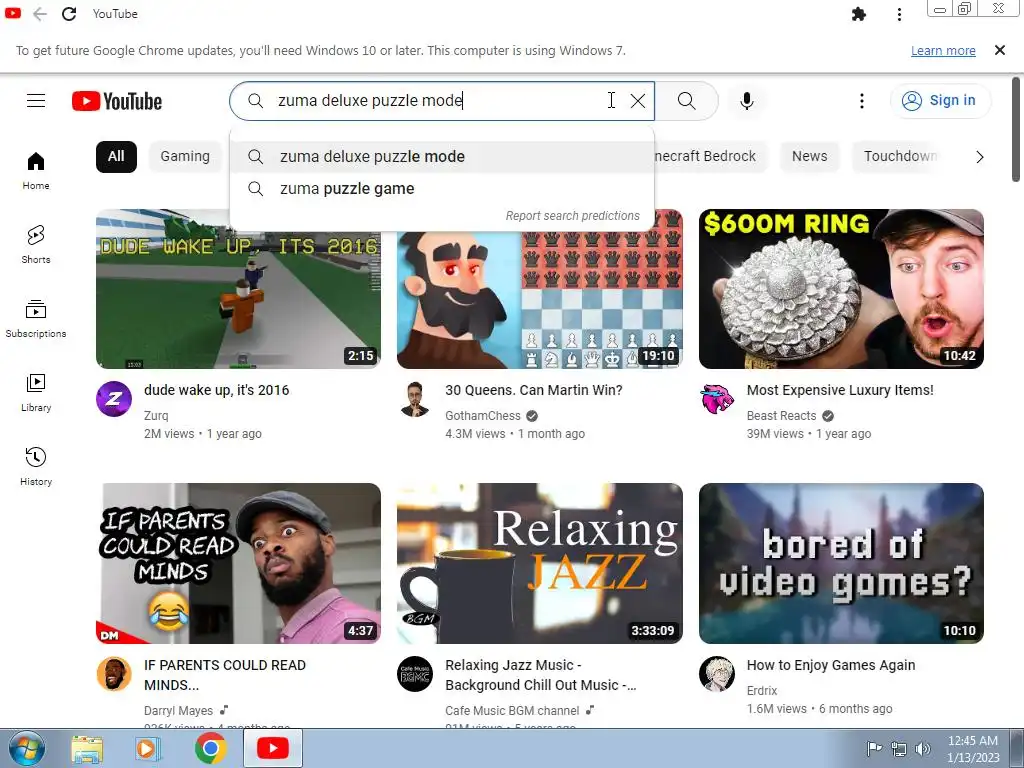Screen dimensions: 1024x768
Task: Open Darryl Mayes channel avatar
Action: 114,674
